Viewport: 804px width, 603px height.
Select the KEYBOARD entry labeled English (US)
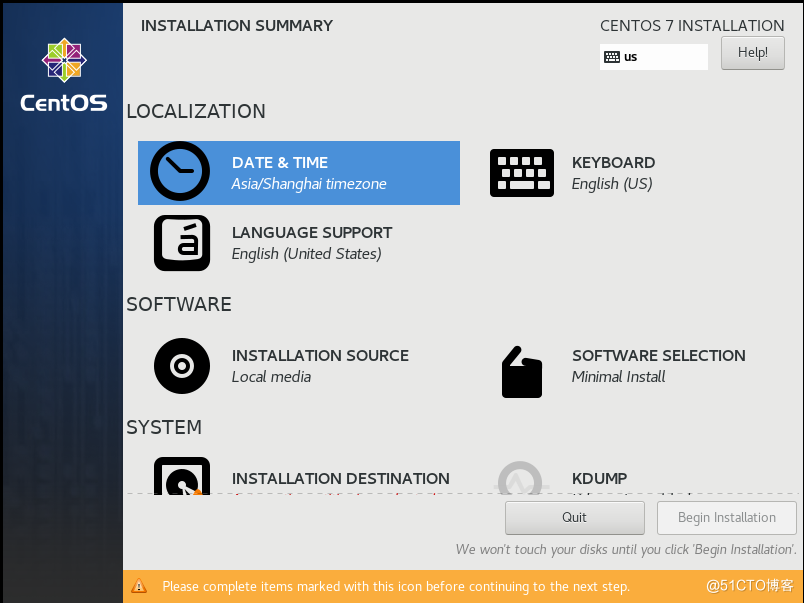pyautogui.click(x=613, y=162)
